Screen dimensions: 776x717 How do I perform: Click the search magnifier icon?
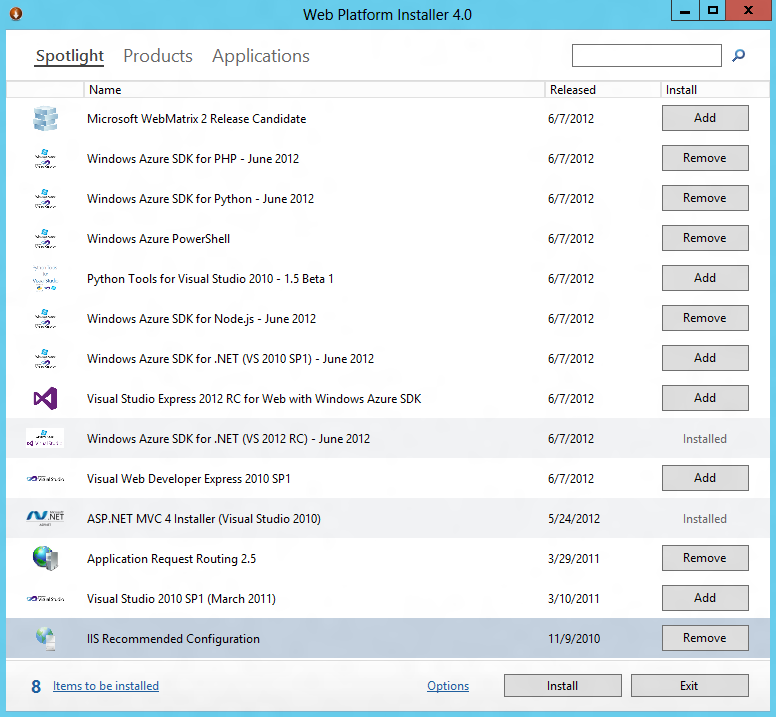click(x=738, y=55)
